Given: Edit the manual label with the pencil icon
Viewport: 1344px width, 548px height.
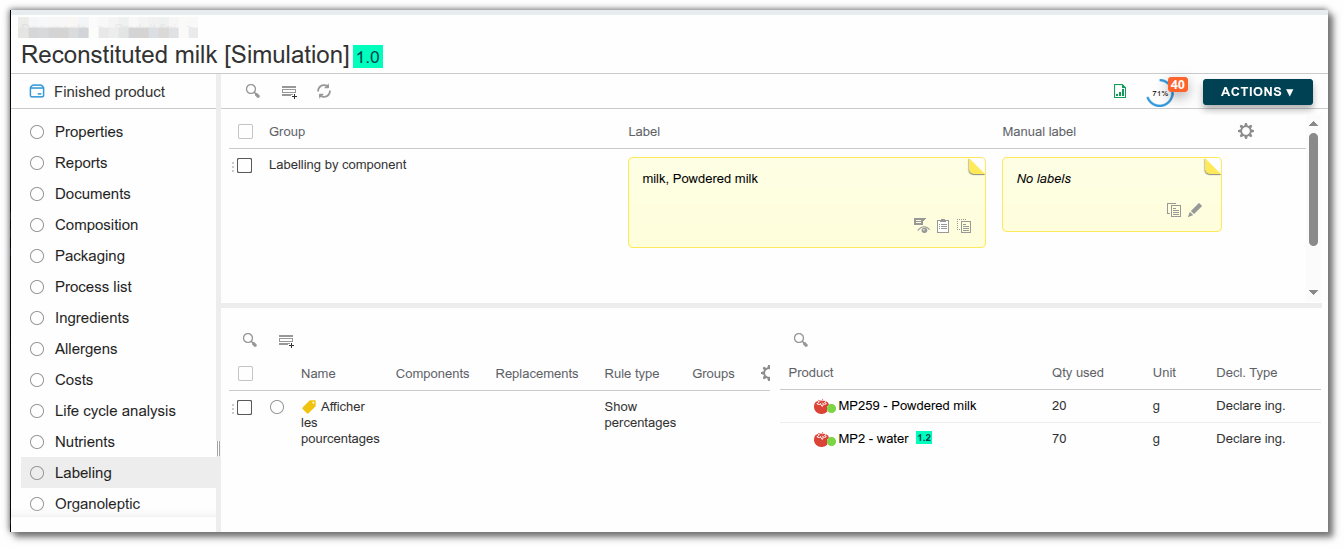Looking at the screenshot, I should (1195, 210).
